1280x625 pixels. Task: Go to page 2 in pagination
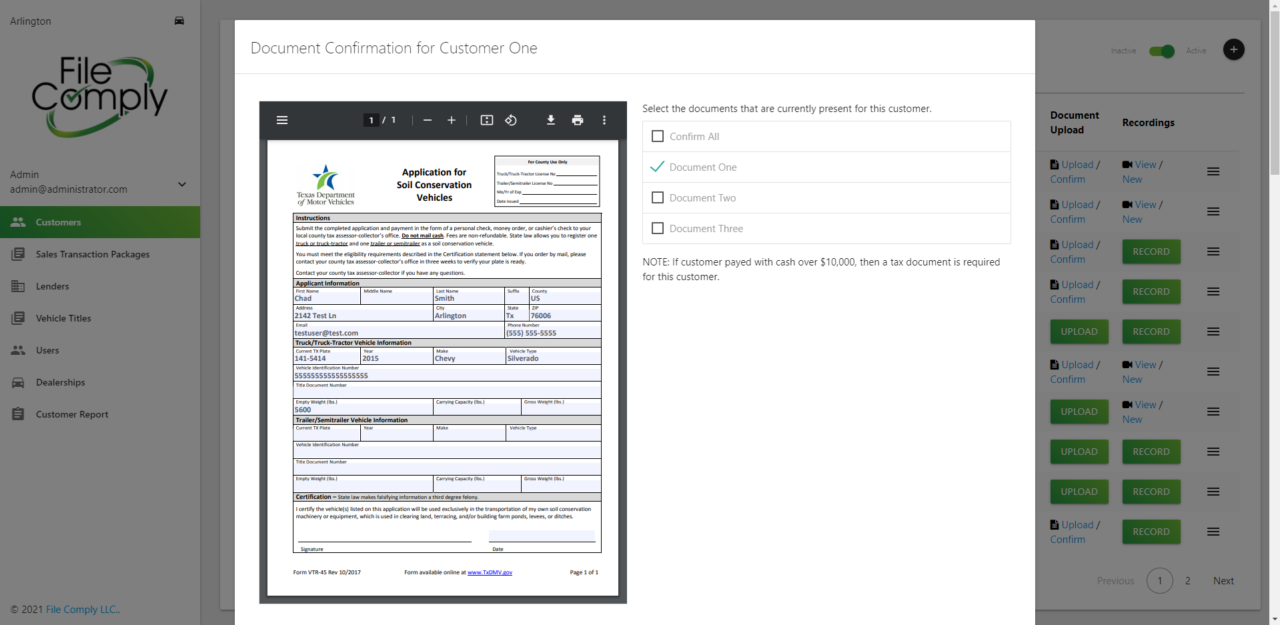point(1188,581)
